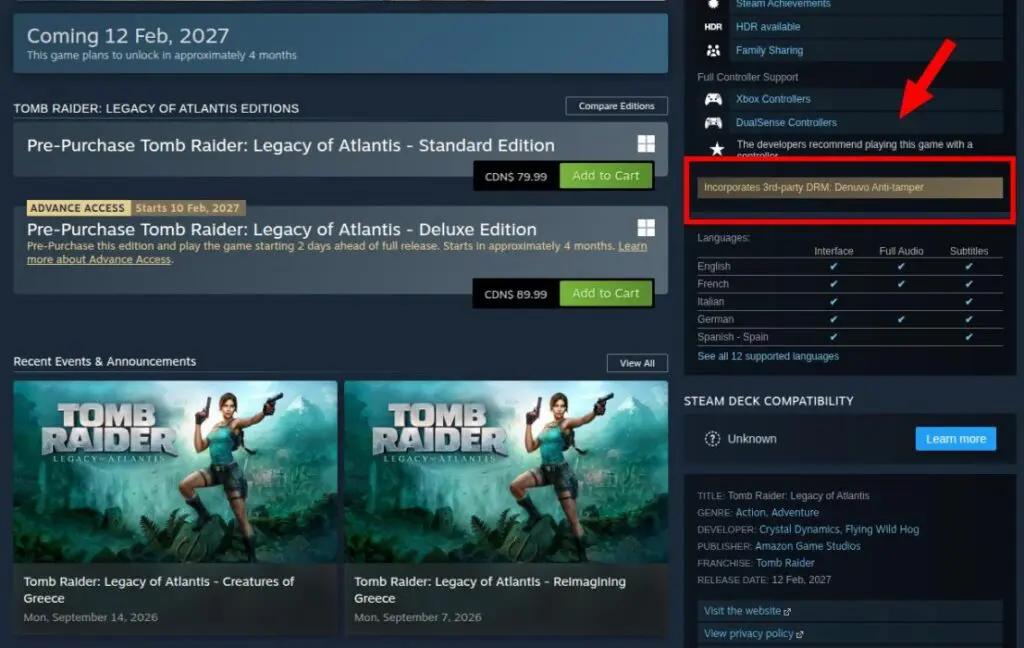Open the Xbox Controllers link
This screenshot has height=648, width=1024.
773,99
